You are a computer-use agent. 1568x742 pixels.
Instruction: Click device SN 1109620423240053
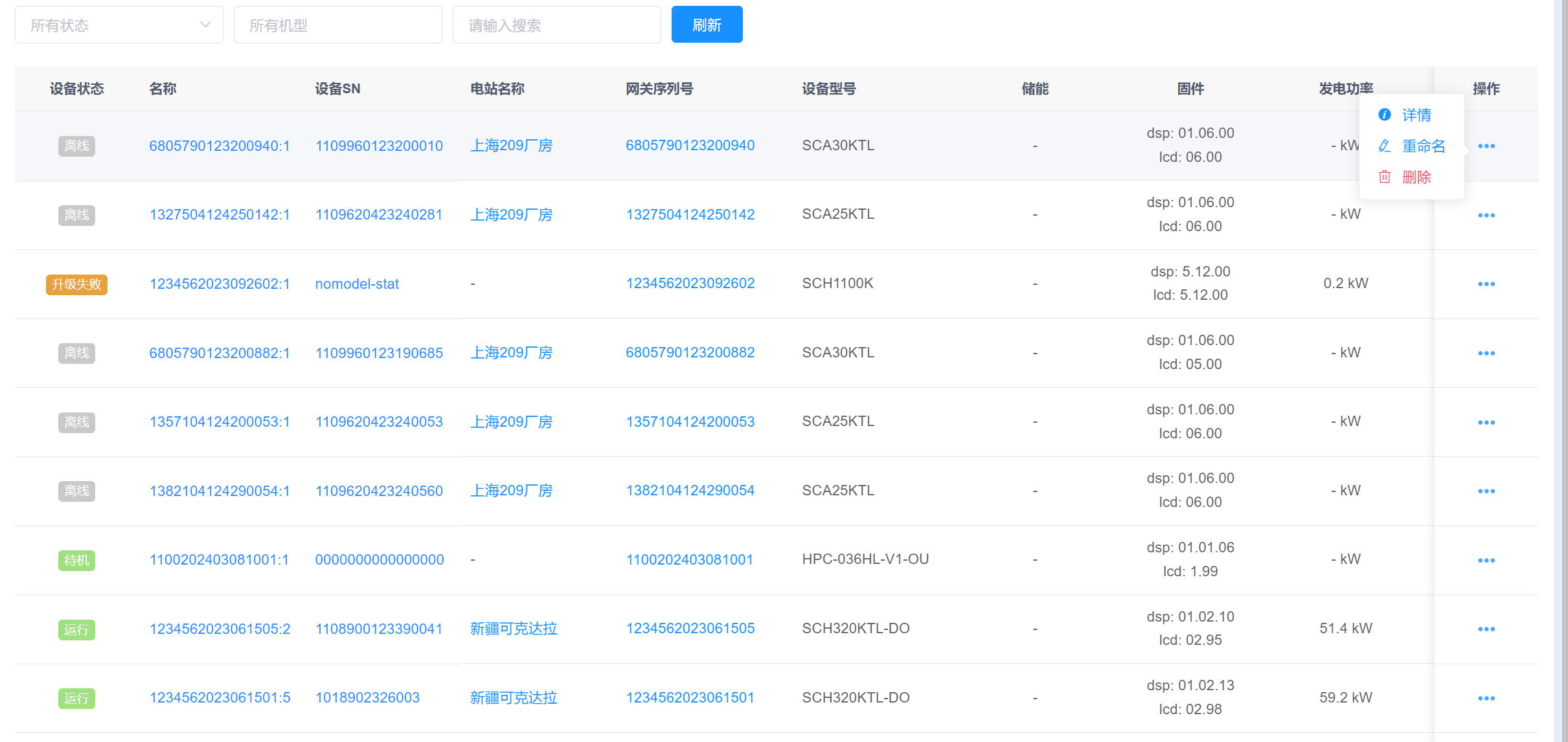pyautogui.click(x=379, y=422)
